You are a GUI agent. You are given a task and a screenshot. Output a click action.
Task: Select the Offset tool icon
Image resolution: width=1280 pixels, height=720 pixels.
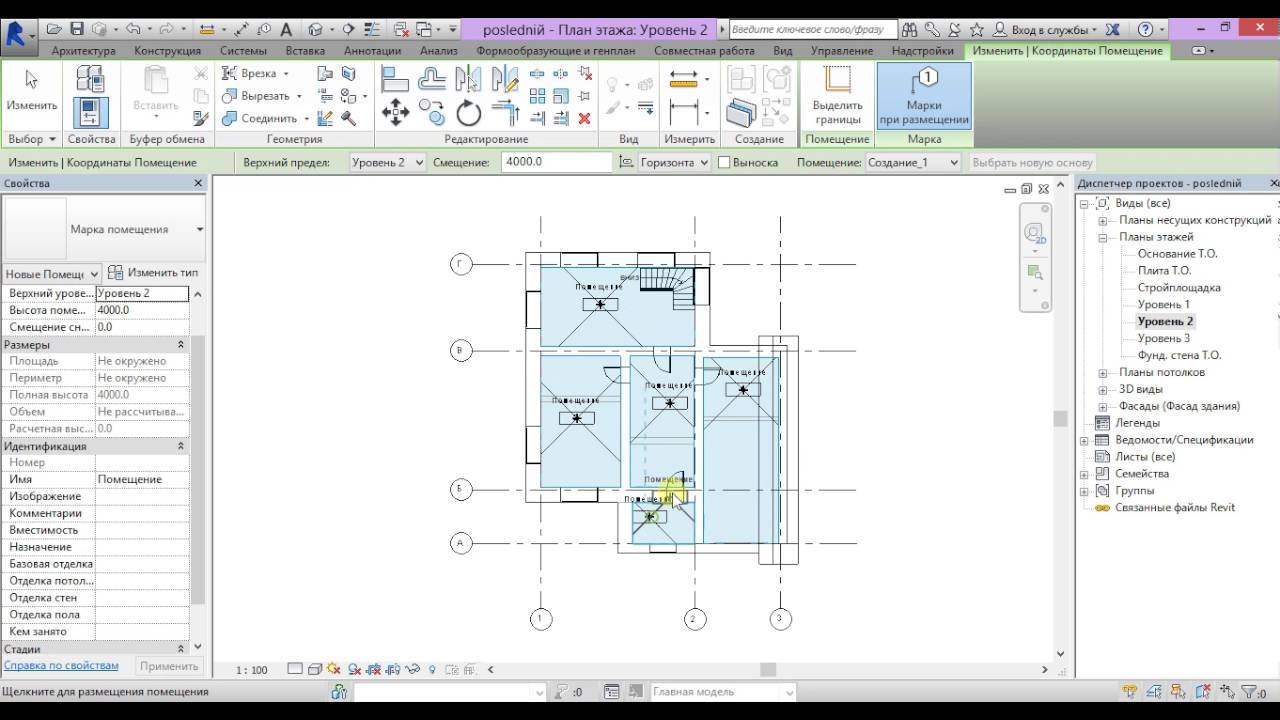click(x=432, y=79)
